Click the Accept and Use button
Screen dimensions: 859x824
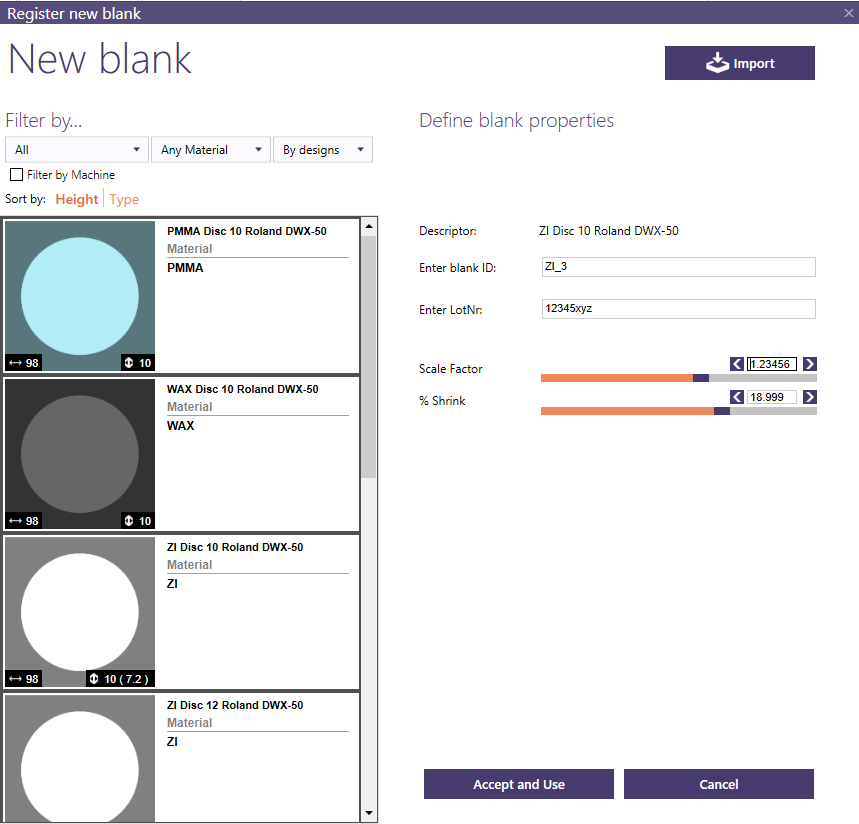[519, 784]
